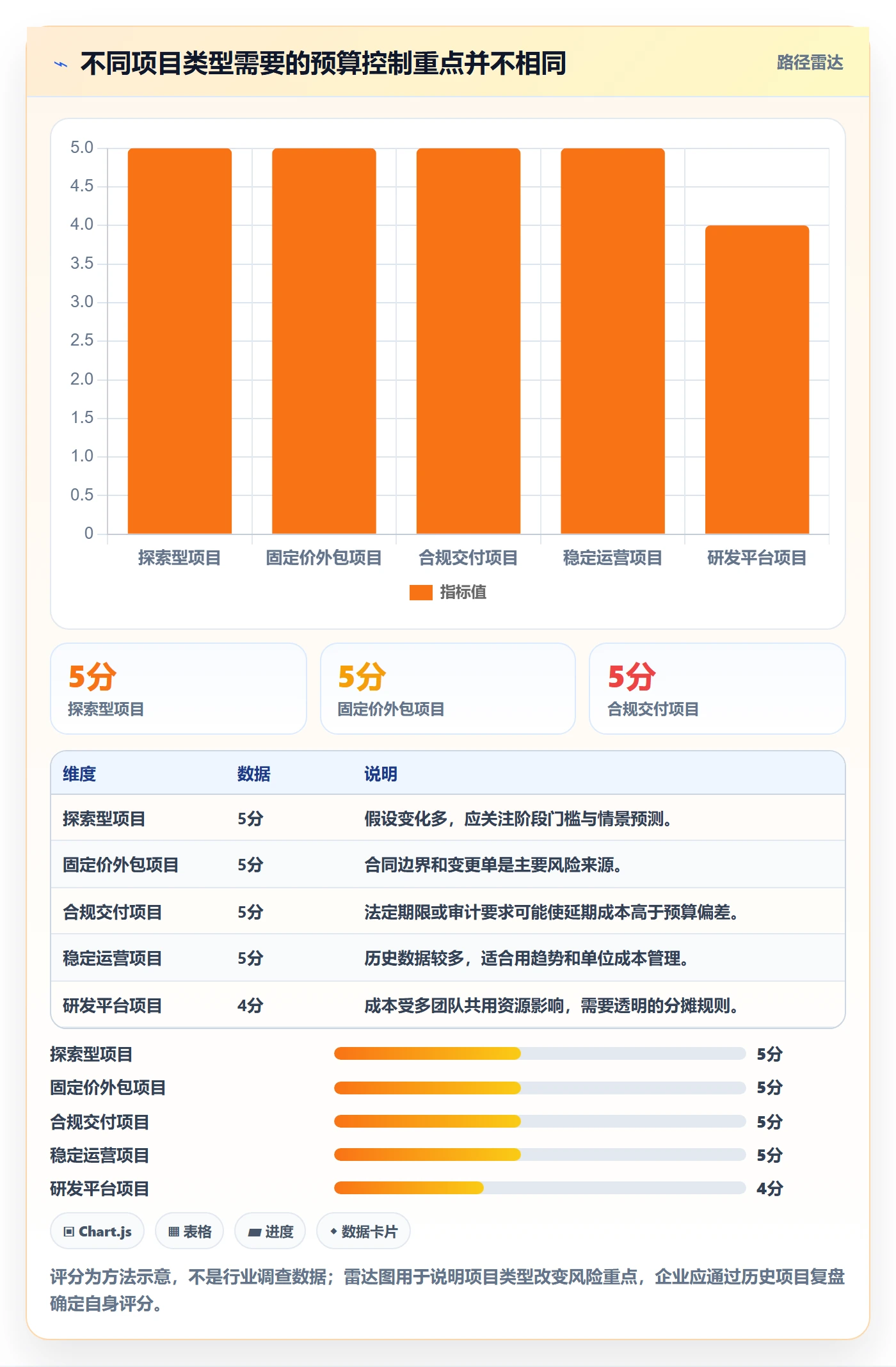Click the lightning icon beside the title

click(x=61, y=64)
